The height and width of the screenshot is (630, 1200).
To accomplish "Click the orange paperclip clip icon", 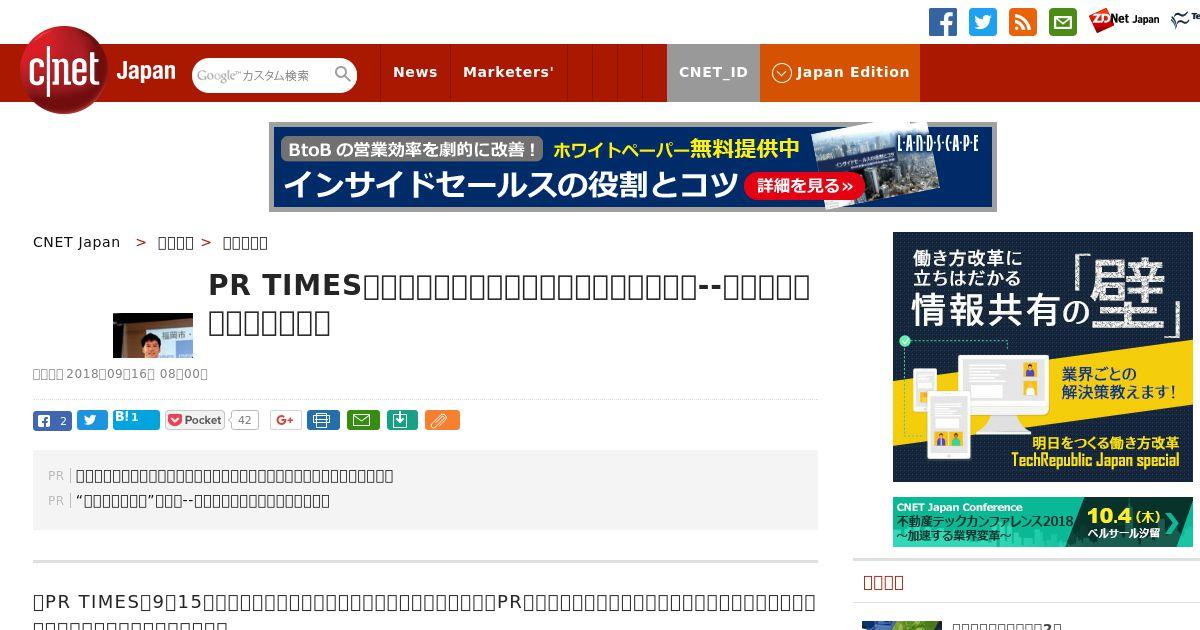I will tap(442, 420).
